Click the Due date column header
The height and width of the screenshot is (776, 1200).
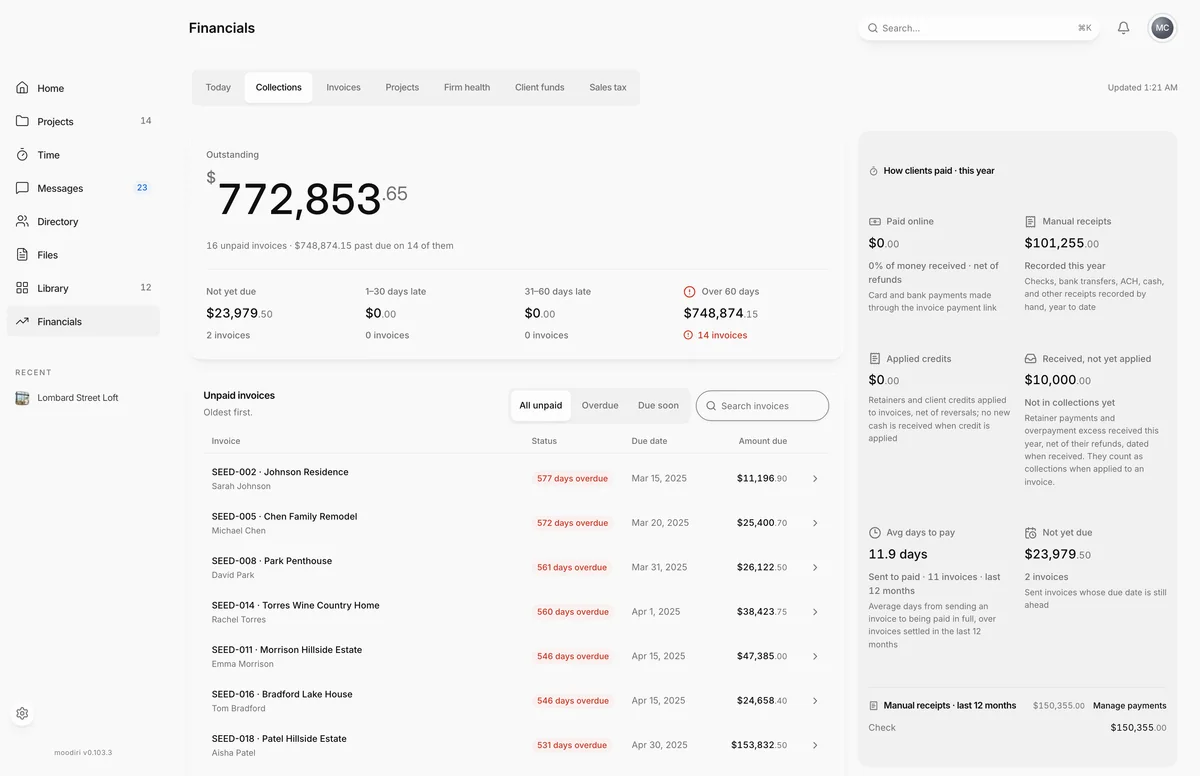point(649,441)
